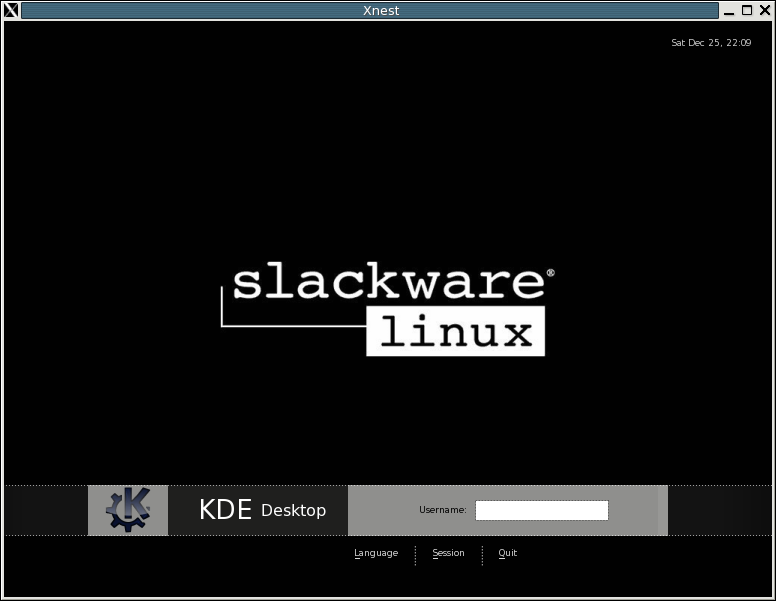Click the KDE Desktop label

pyautogui.click(x=262, y=509)
